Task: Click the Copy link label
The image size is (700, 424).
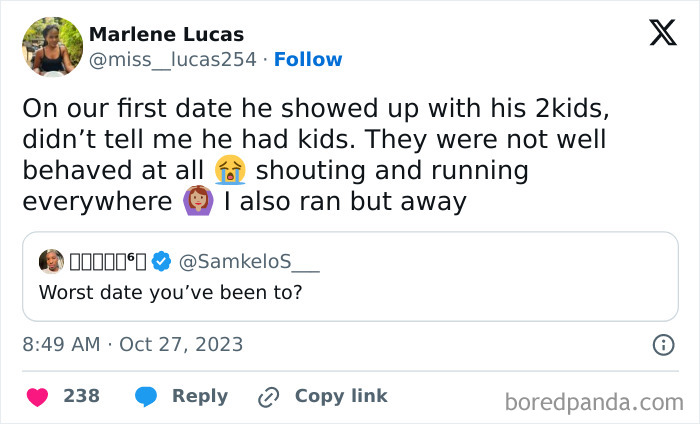Action: pos(341,396)
